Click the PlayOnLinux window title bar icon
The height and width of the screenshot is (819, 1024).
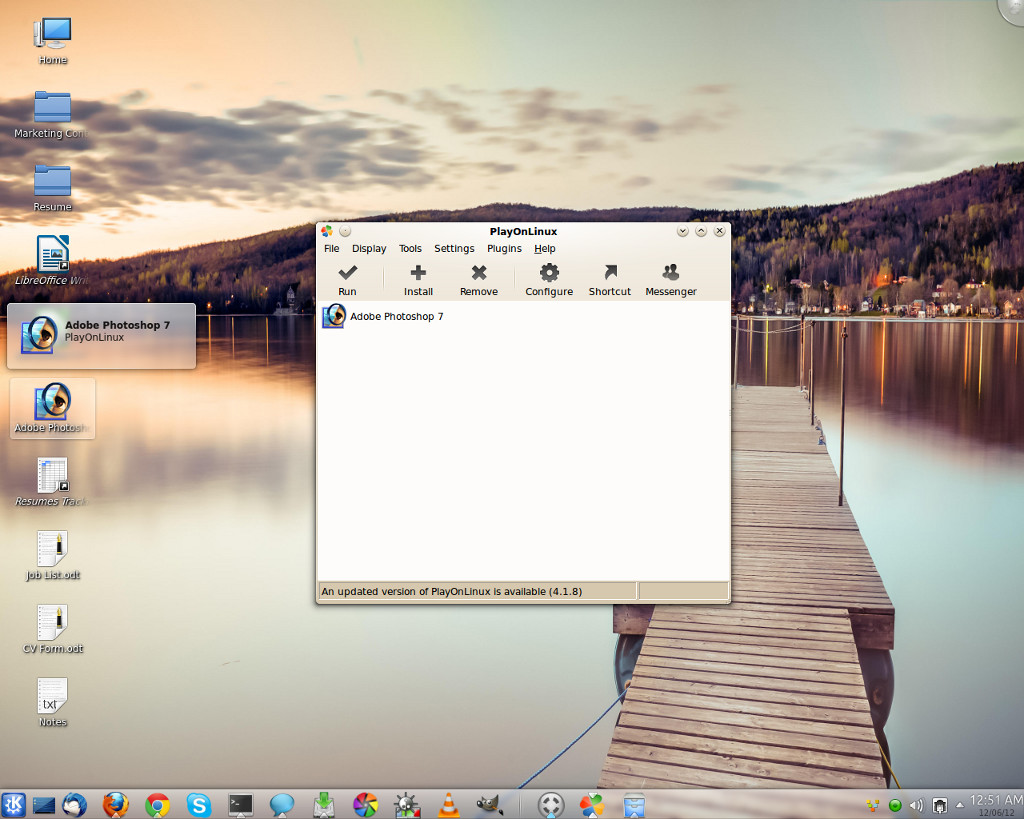[327, 231]
